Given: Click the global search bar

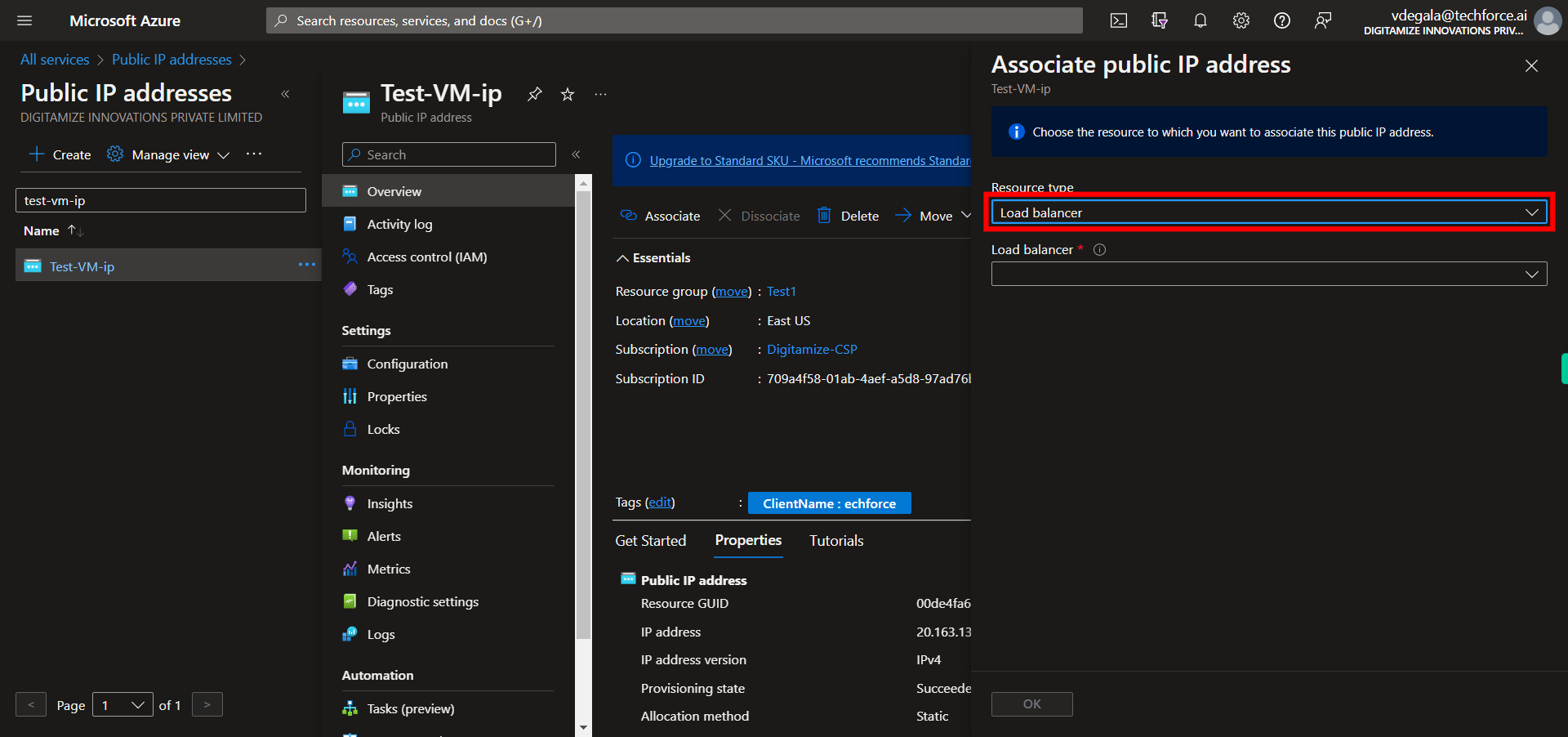Looking at the screenshot, I should click(675, 20).
